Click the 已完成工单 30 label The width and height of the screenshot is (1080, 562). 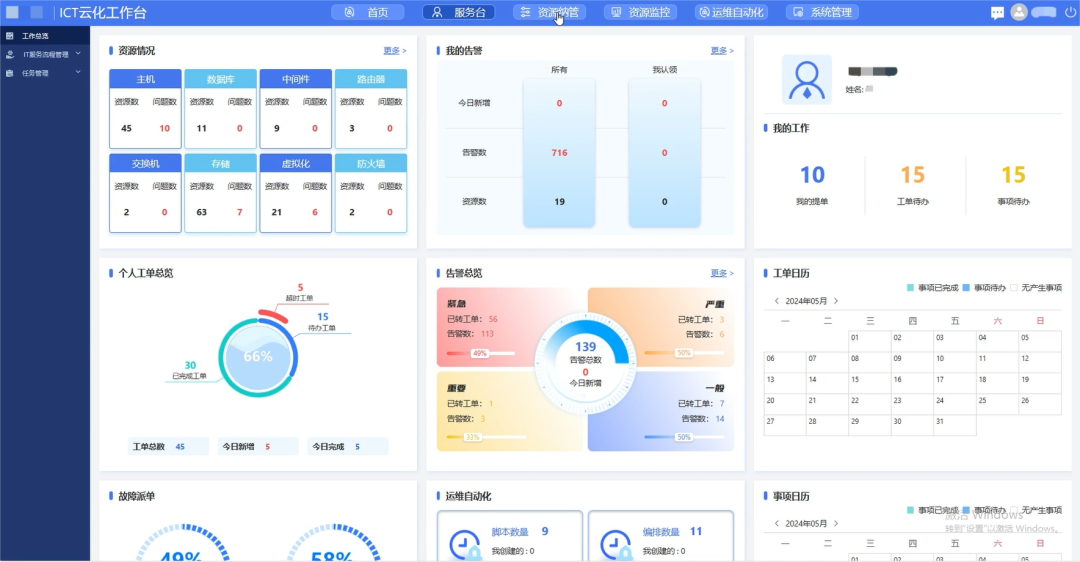point(189,371)
